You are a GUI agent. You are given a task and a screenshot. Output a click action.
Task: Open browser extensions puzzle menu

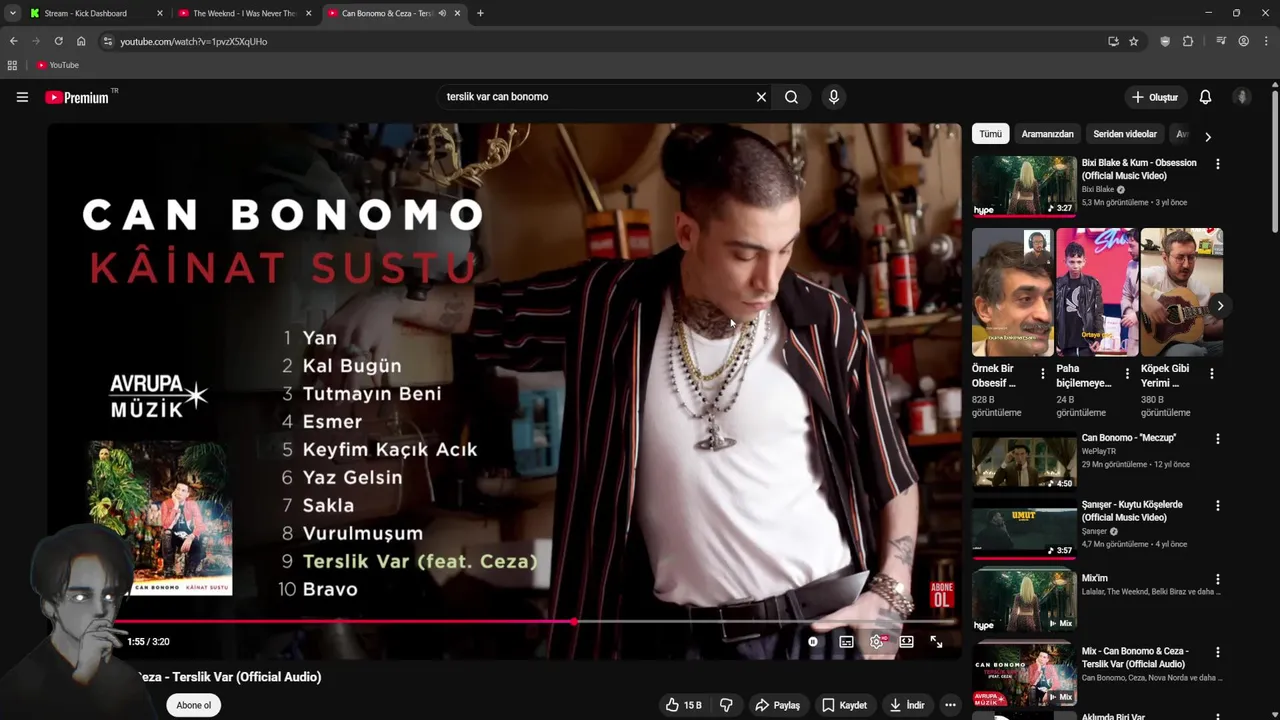click(x=1188, y=41)
